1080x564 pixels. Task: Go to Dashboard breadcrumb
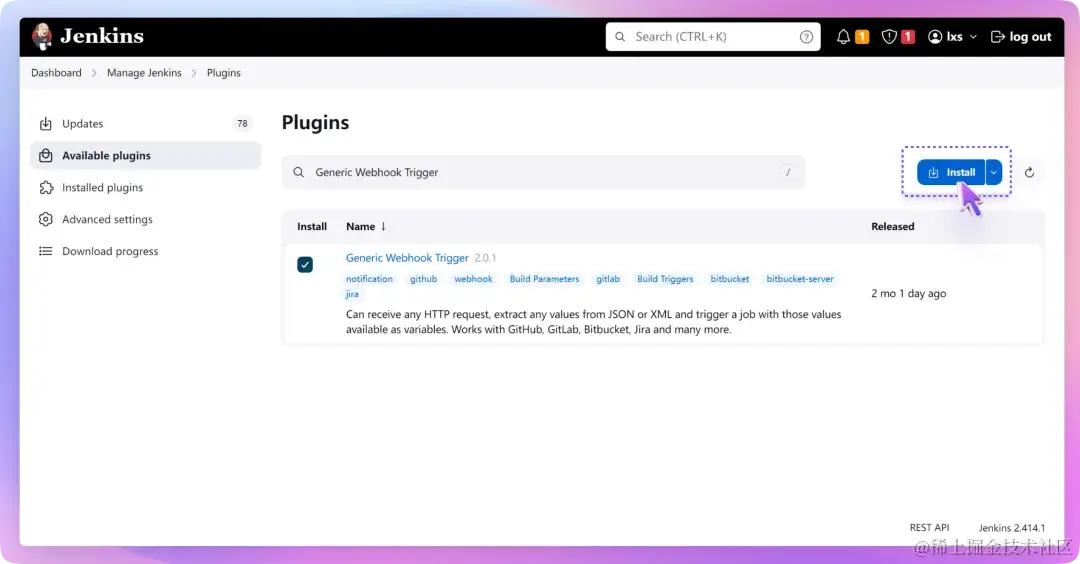56,73
